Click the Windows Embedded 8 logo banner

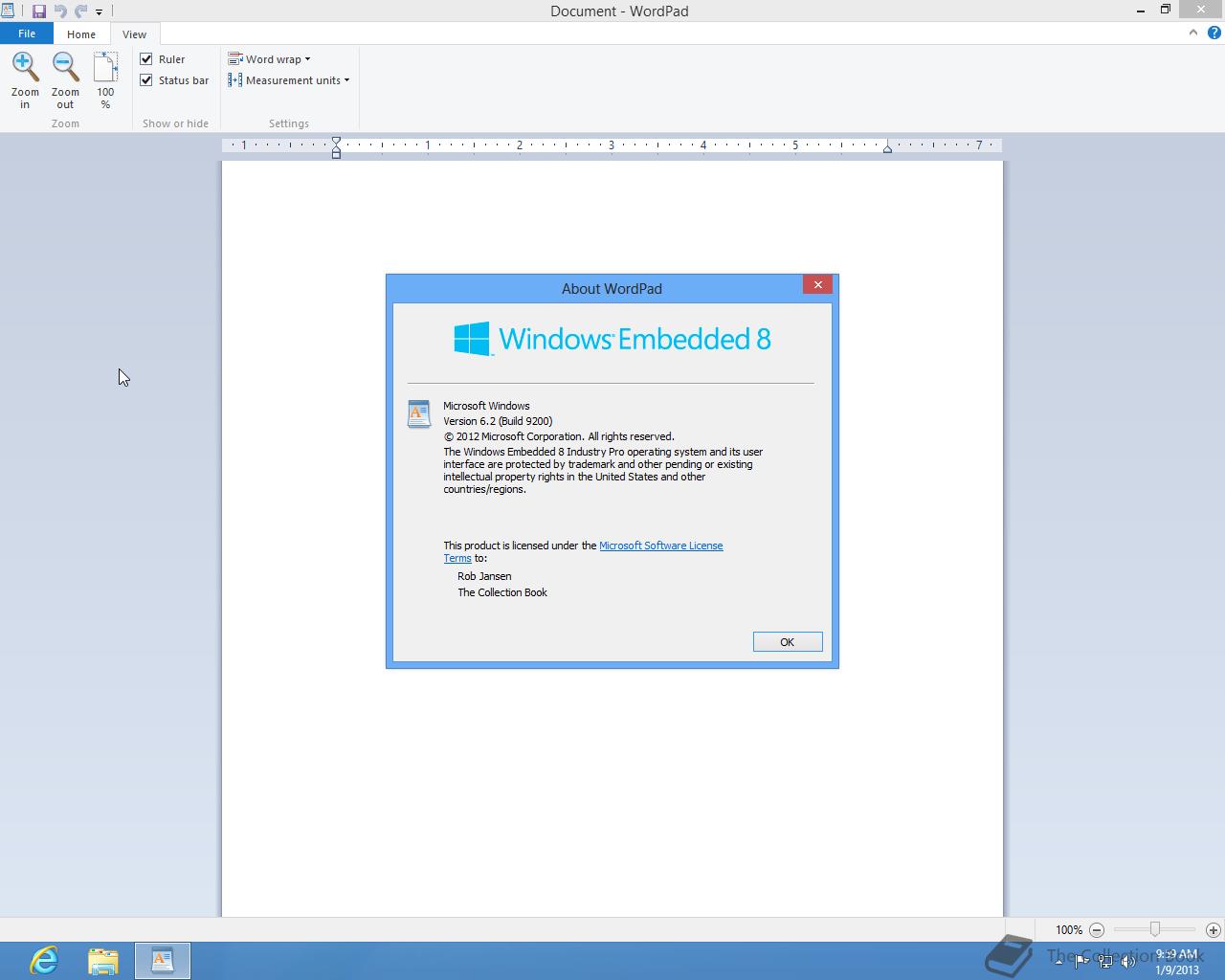click(x=612, y=339)
